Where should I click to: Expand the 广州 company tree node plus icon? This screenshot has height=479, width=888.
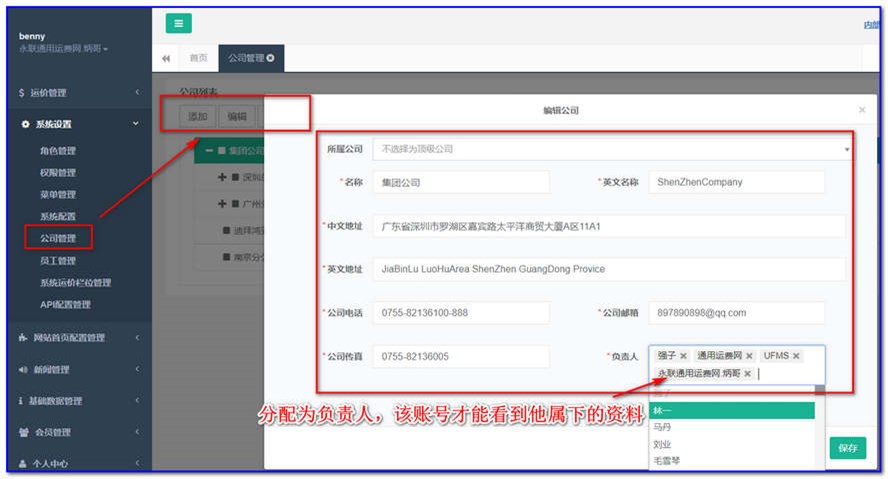tap(222, 203)
